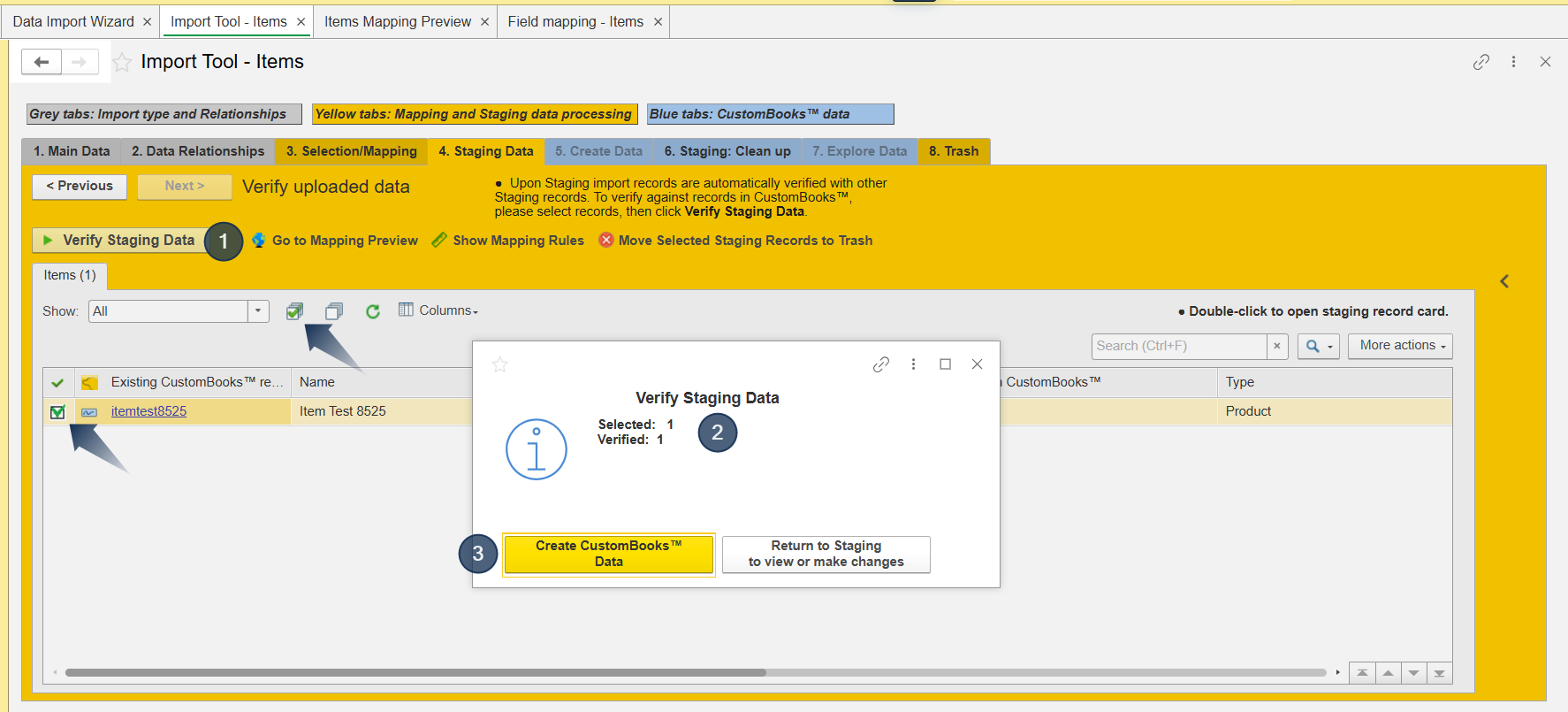Open the 3. Selection/Mapping tab
The image size is (1568, 712).
coord(351,151)
